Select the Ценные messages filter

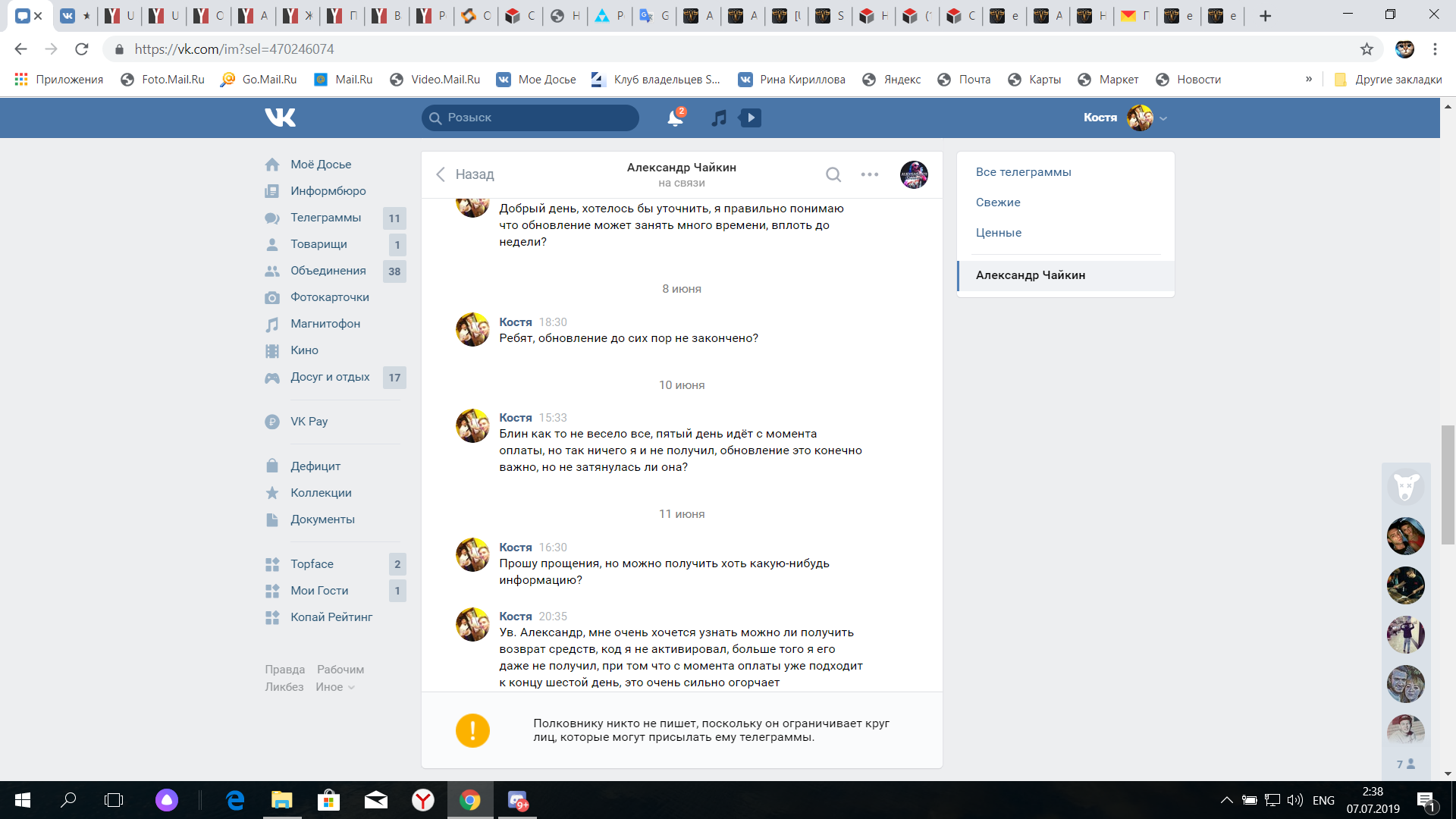[x=999, y=233]
